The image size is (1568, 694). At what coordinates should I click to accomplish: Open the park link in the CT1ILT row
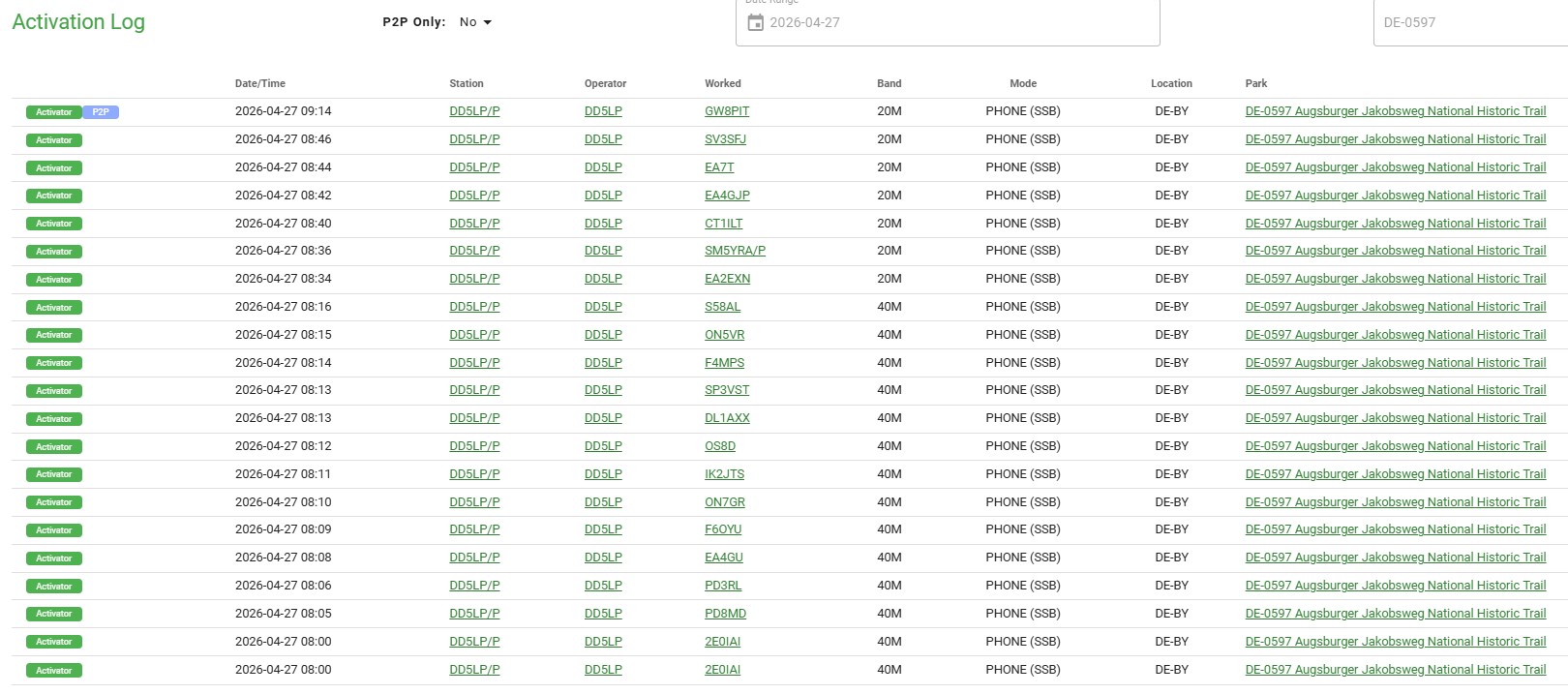tap(1395, 224)
